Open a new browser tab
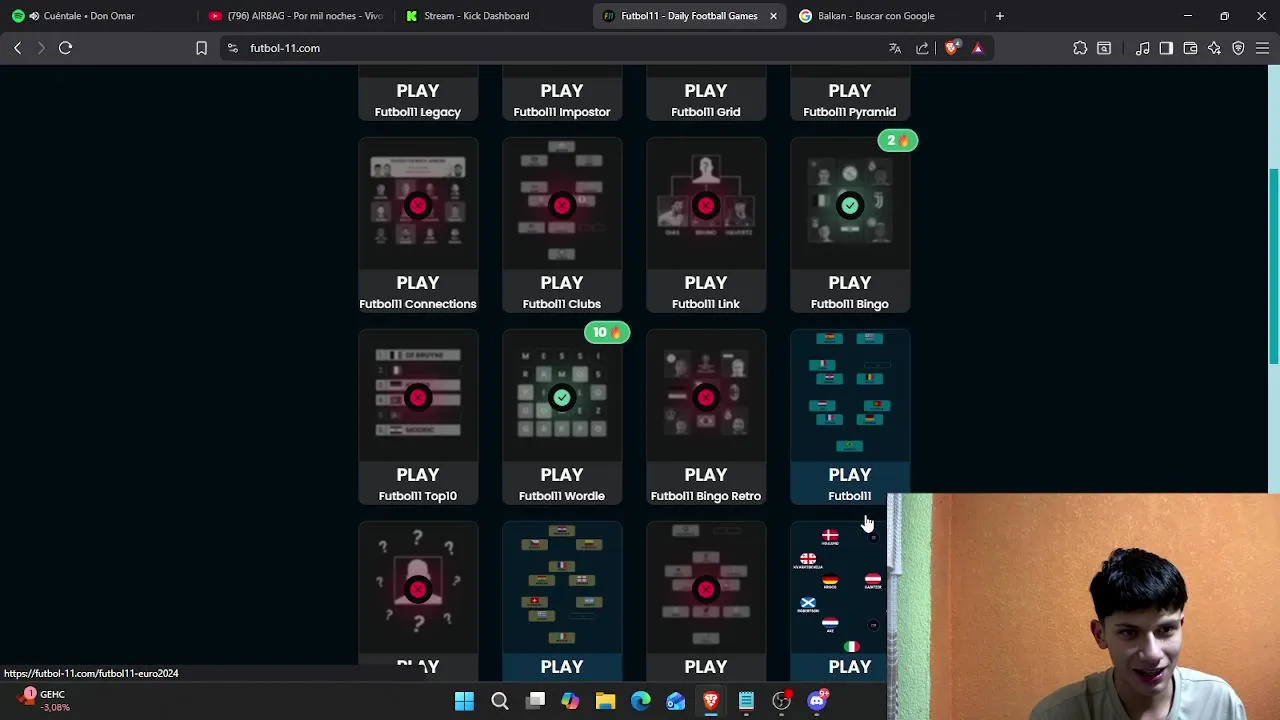This screenshot has height=720, width=1280. click(999, 16)
